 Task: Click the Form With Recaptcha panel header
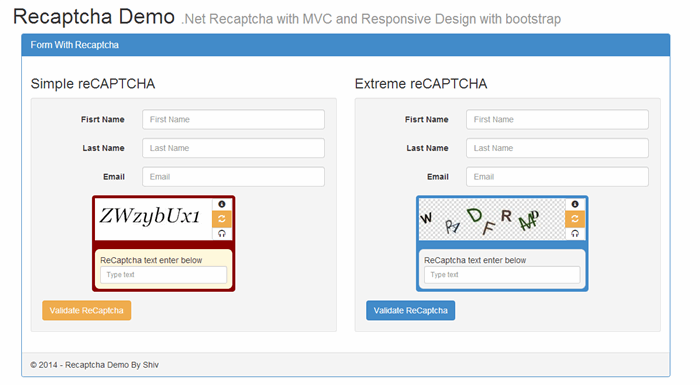click(x=346, y=45)
